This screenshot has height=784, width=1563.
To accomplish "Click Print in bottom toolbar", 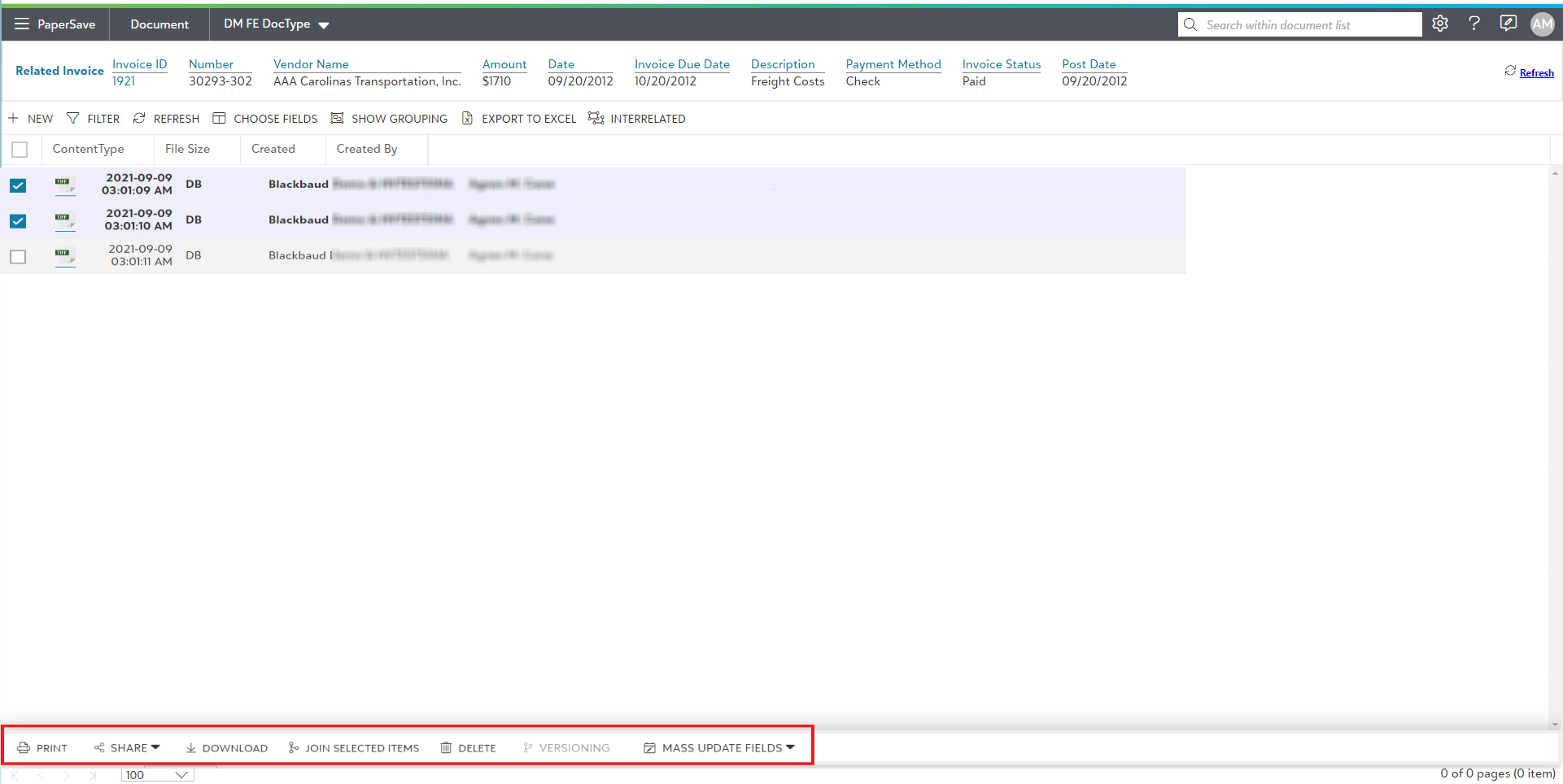I will click(43, 748).
